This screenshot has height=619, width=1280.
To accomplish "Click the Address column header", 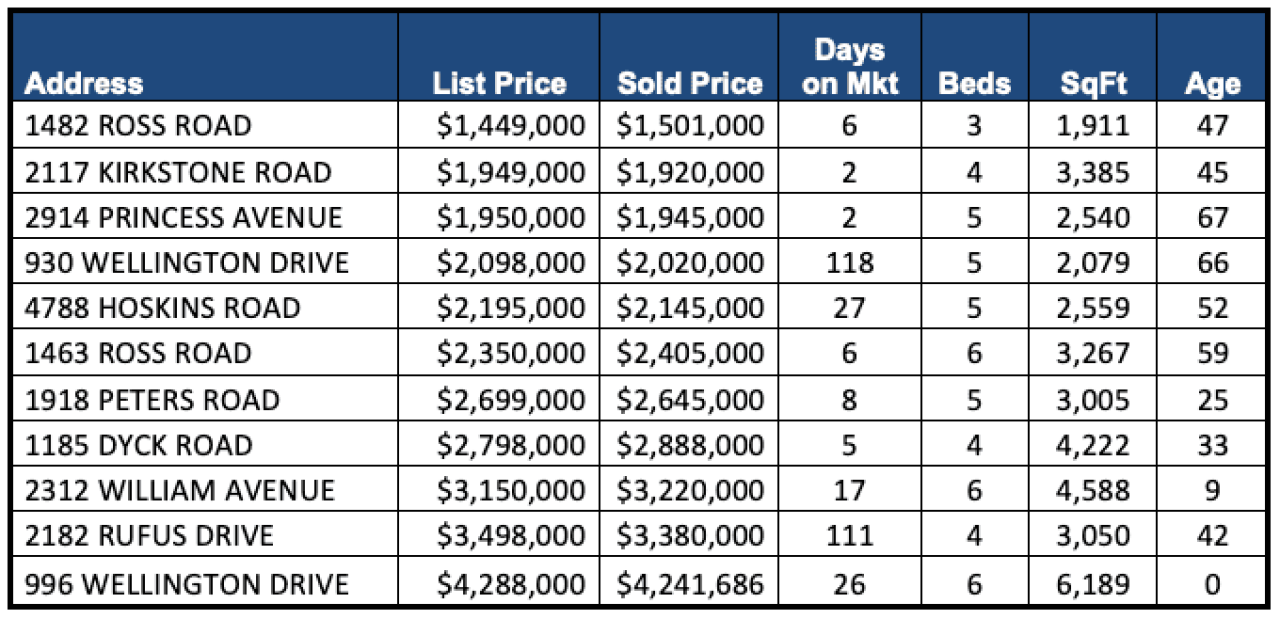I will [x=84, y=84].
